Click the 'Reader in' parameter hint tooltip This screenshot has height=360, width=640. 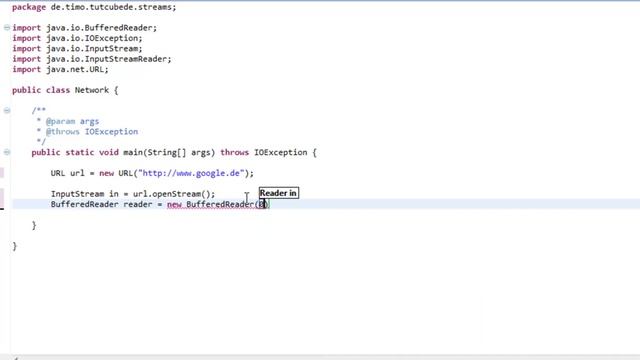point(279,193)
